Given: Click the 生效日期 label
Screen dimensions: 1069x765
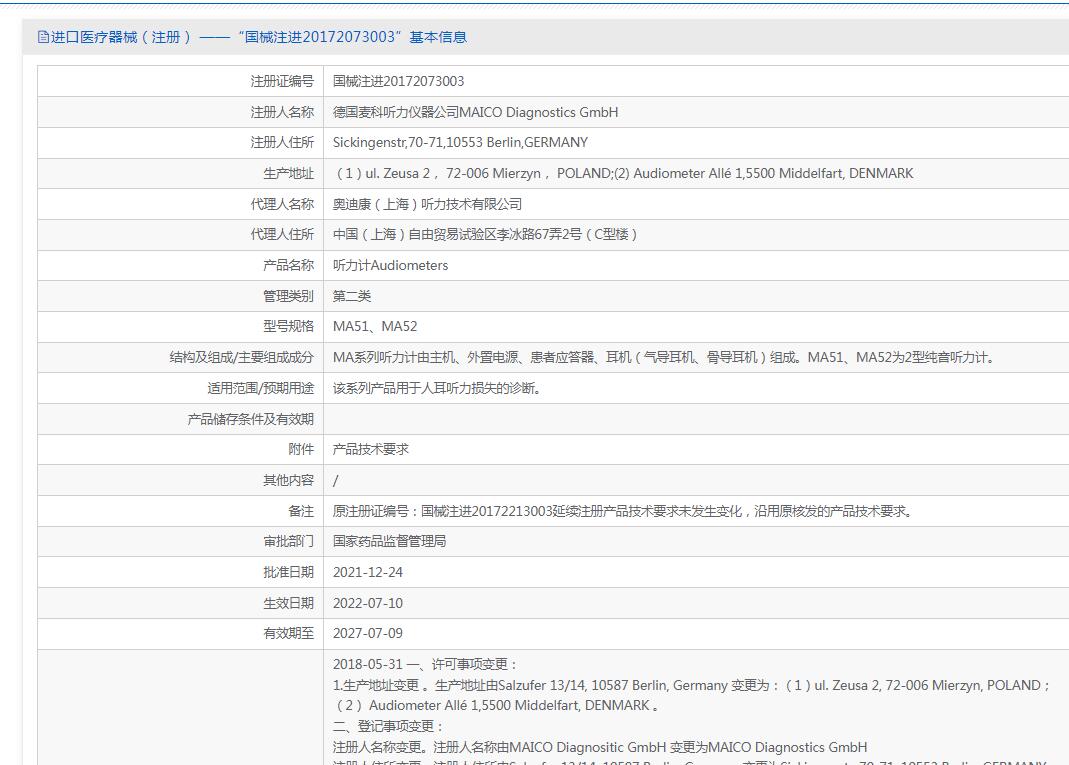Looking at the screenshot, I should (x=288, y=603).
